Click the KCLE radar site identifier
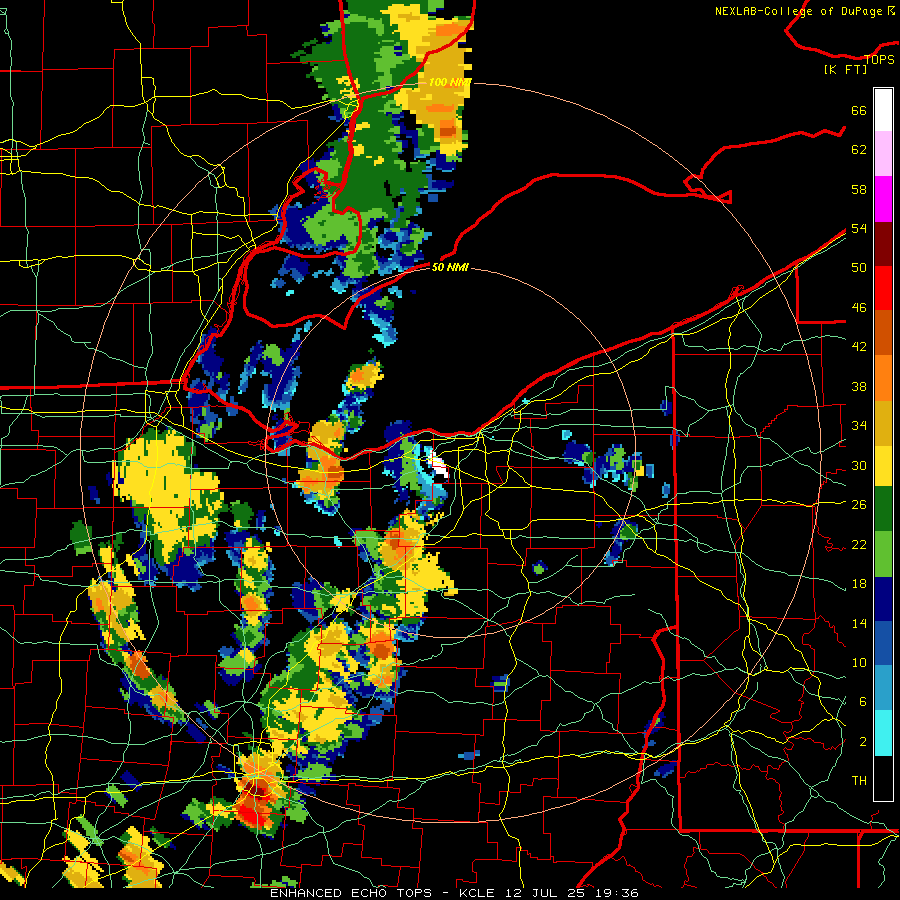The width and height of the screenshot is (900, 900). (476, 893)
